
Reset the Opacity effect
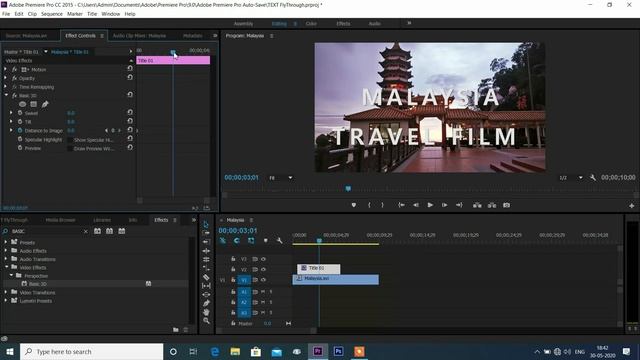(x=130, y=78)
